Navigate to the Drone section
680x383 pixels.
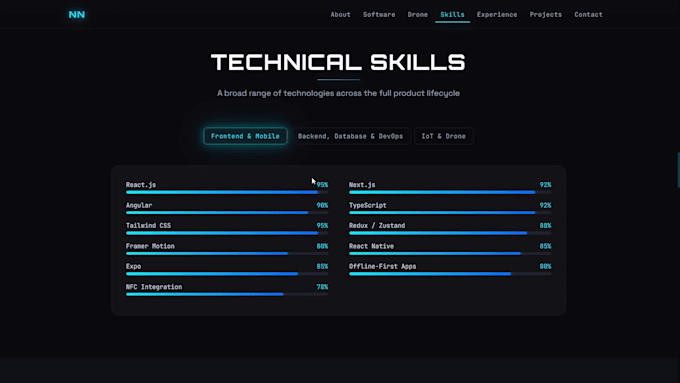[x=418, y=15]
